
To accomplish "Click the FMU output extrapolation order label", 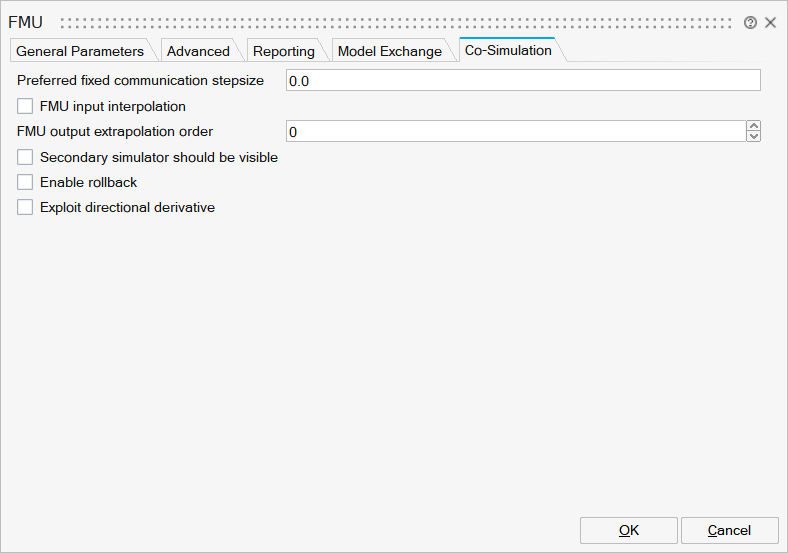I will [115, 131].
